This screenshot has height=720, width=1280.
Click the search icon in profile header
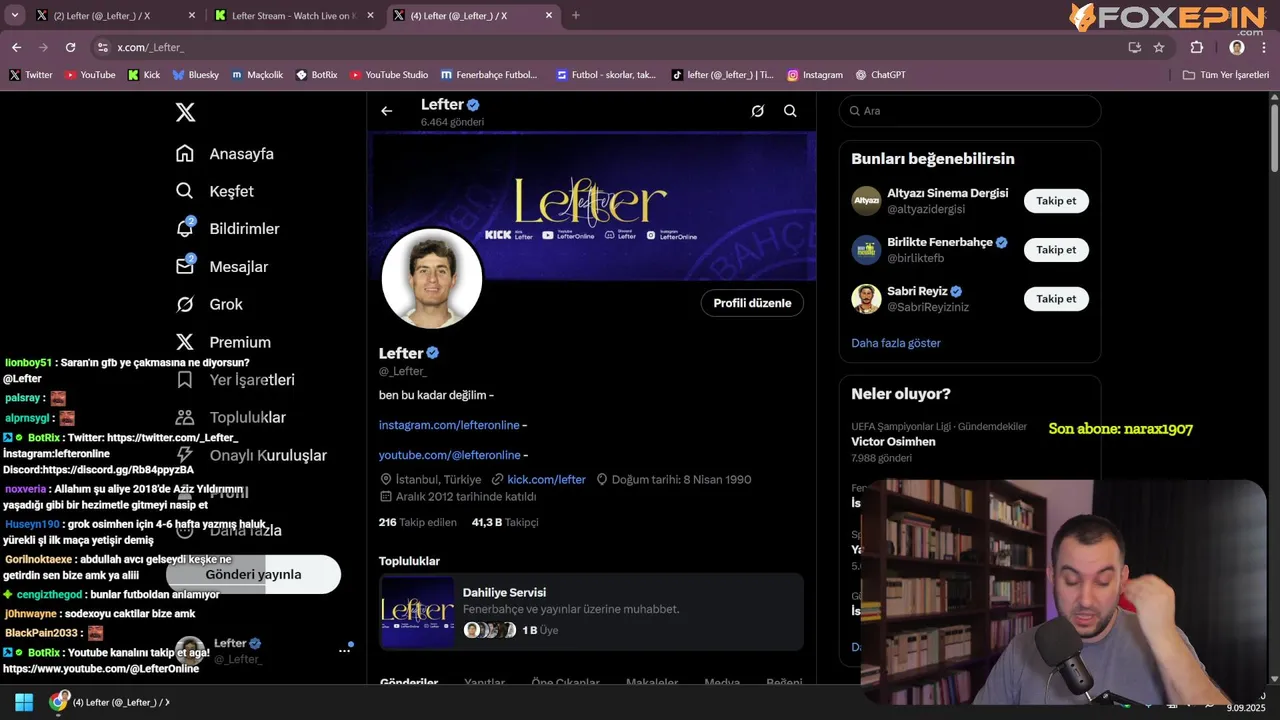790,111
